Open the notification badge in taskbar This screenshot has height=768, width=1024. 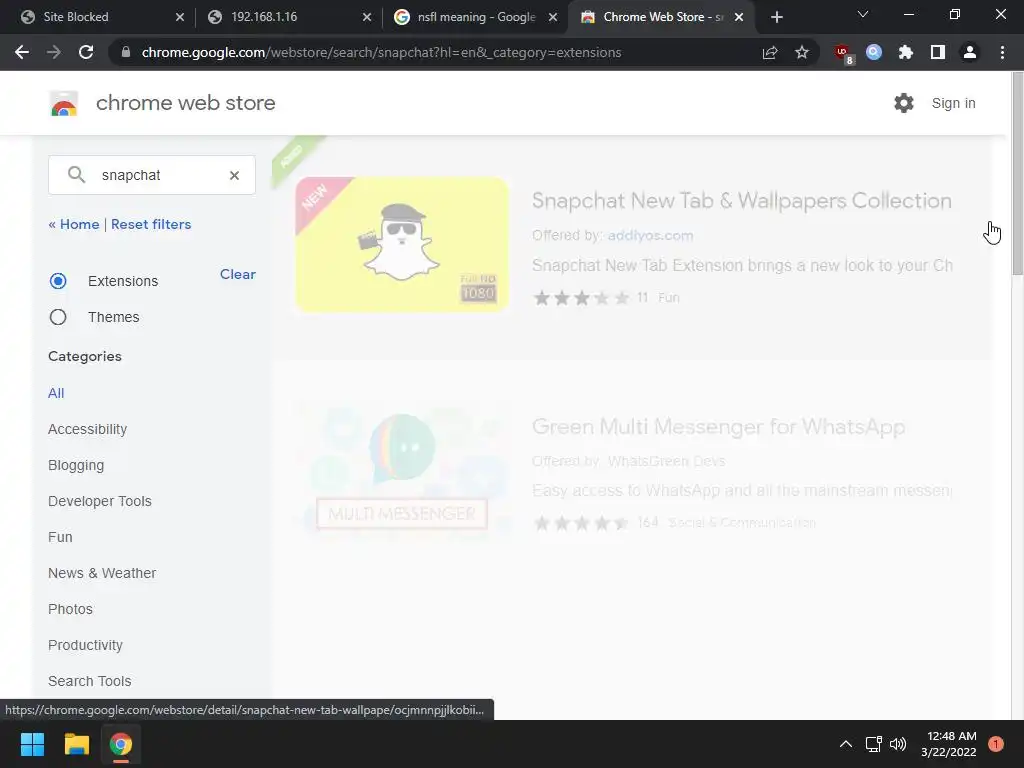[995, 744]
